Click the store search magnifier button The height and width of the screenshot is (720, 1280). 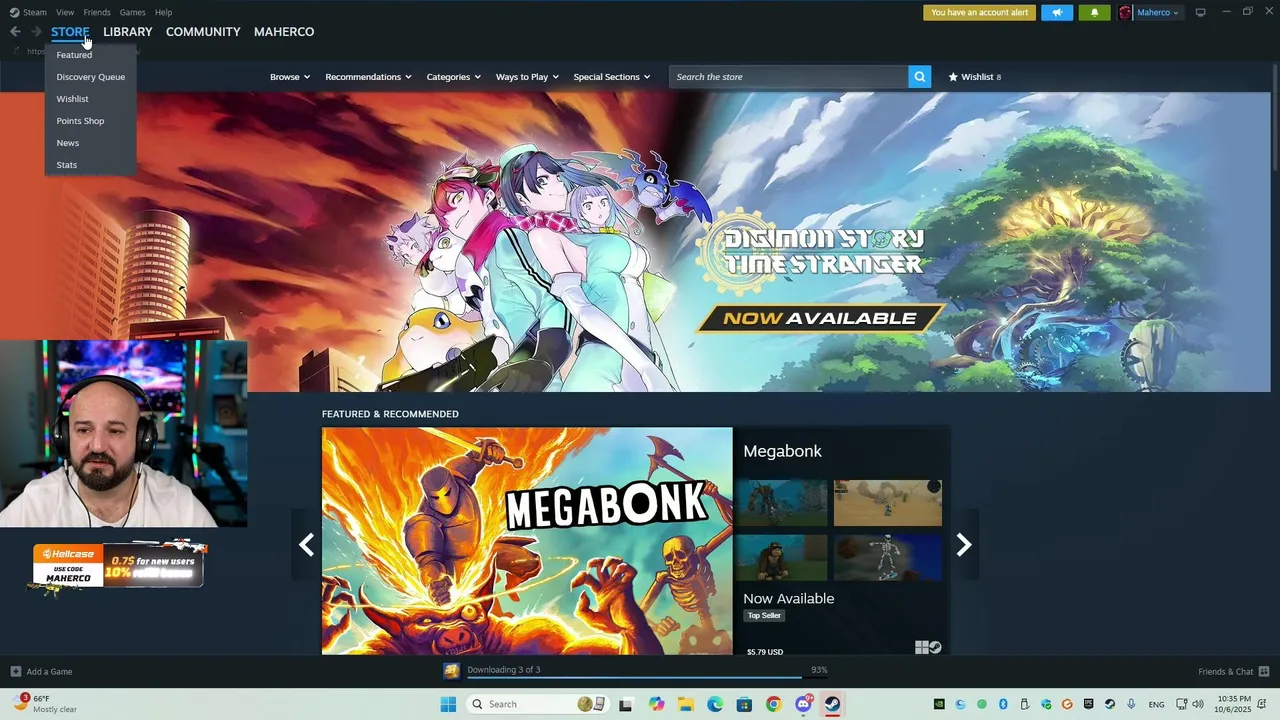click(x=919, y=77)
